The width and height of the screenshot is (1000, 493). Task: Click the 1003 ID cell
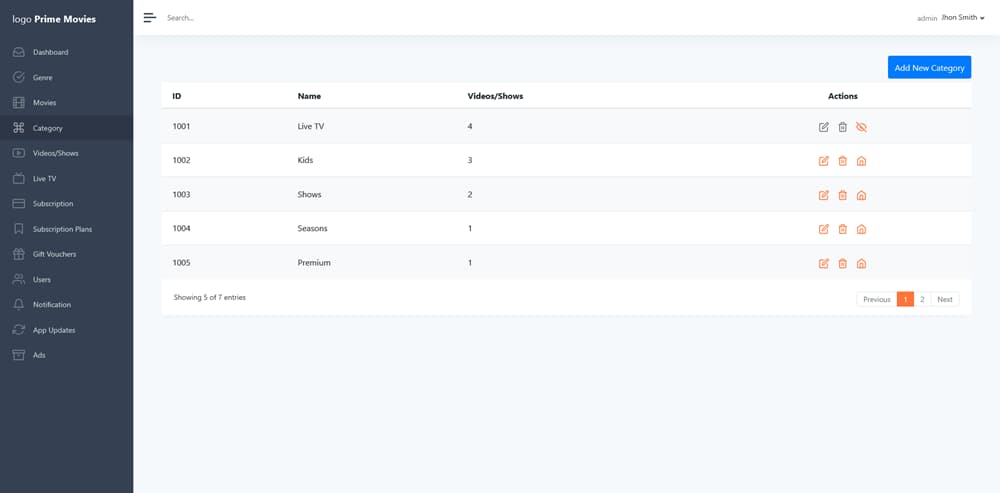pos(181,195)
